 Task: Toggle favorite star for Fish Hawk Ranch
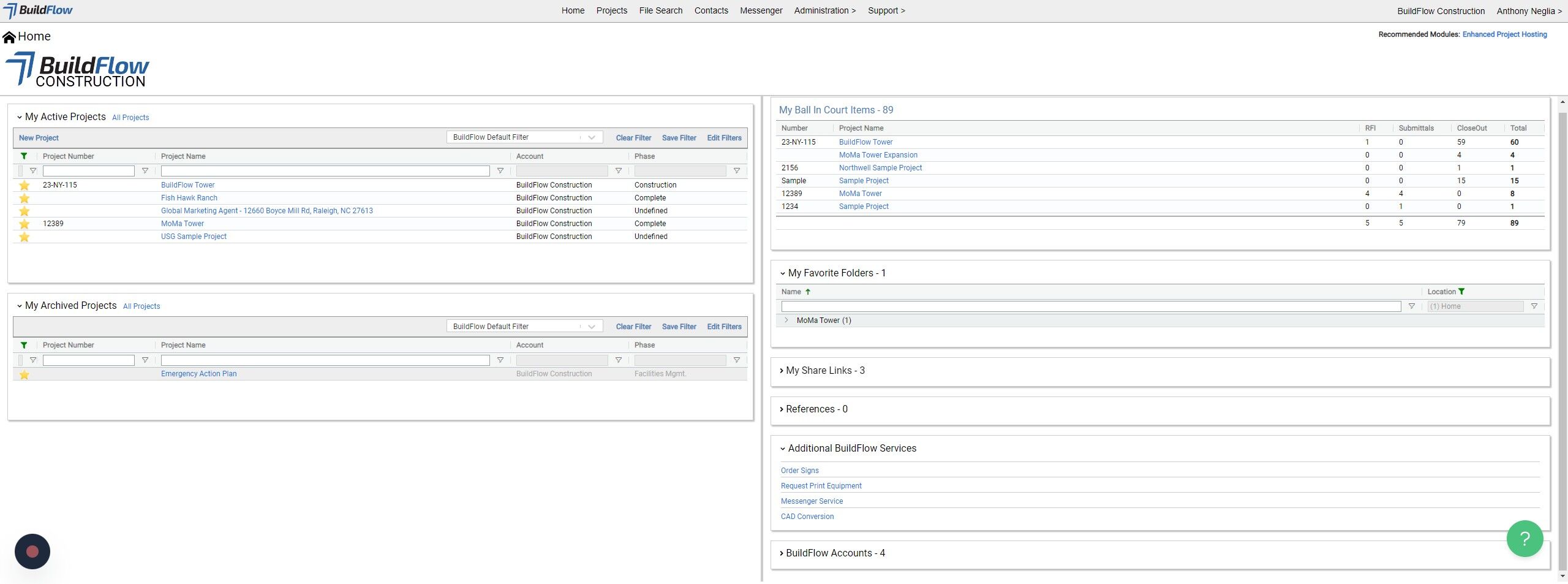coord(24,198)
